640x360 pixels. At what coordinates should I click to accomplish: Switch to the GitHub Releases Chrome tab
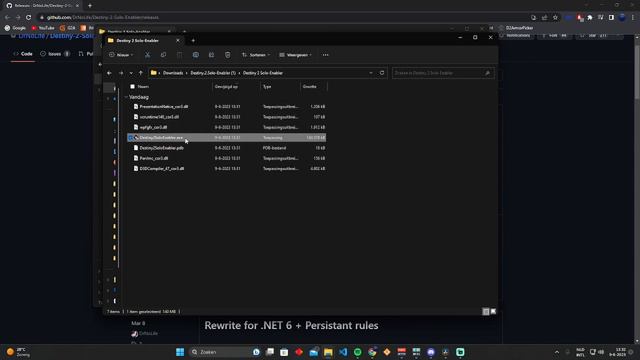tap(42, 6)
